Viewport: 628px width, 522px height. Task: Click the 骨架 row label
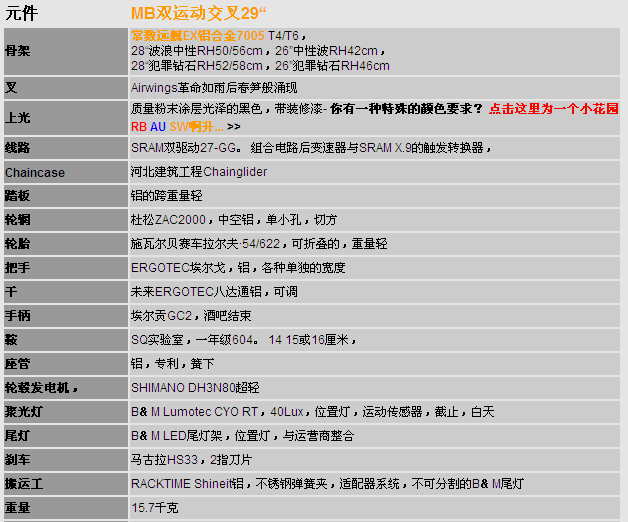coord(17,51)
